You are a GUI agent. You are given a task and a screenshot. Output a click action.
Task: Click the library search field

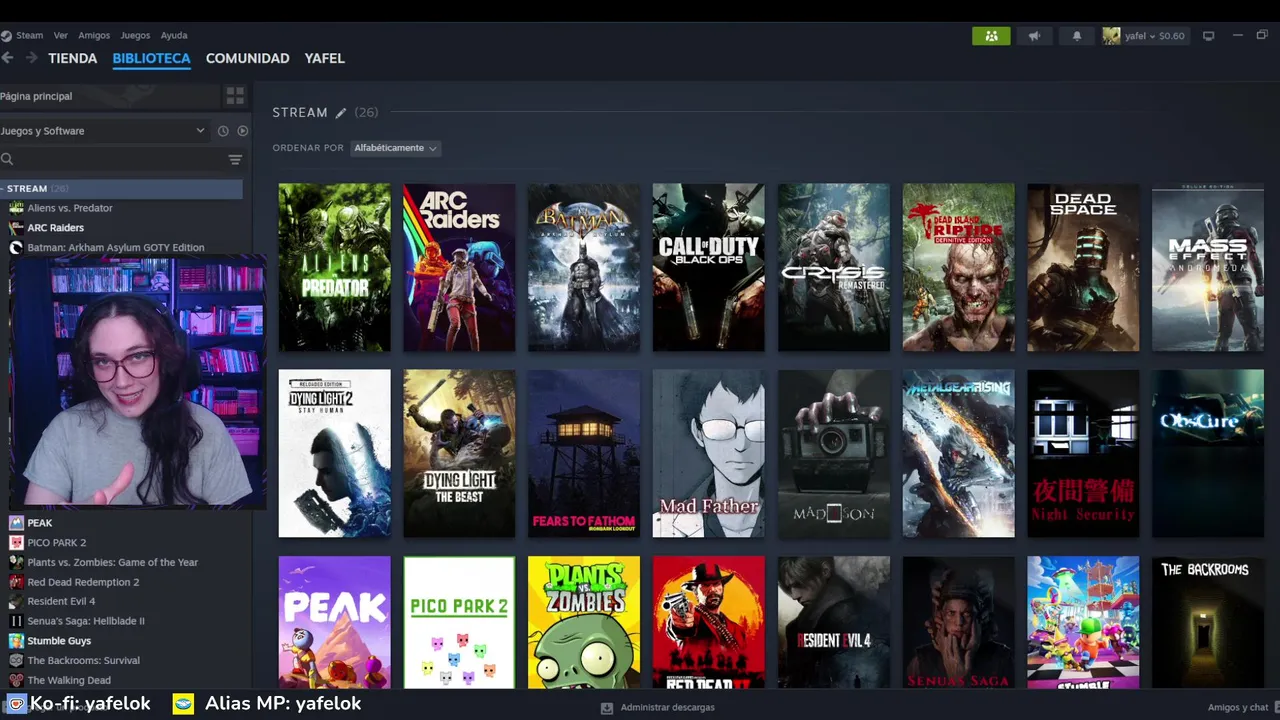110,159
